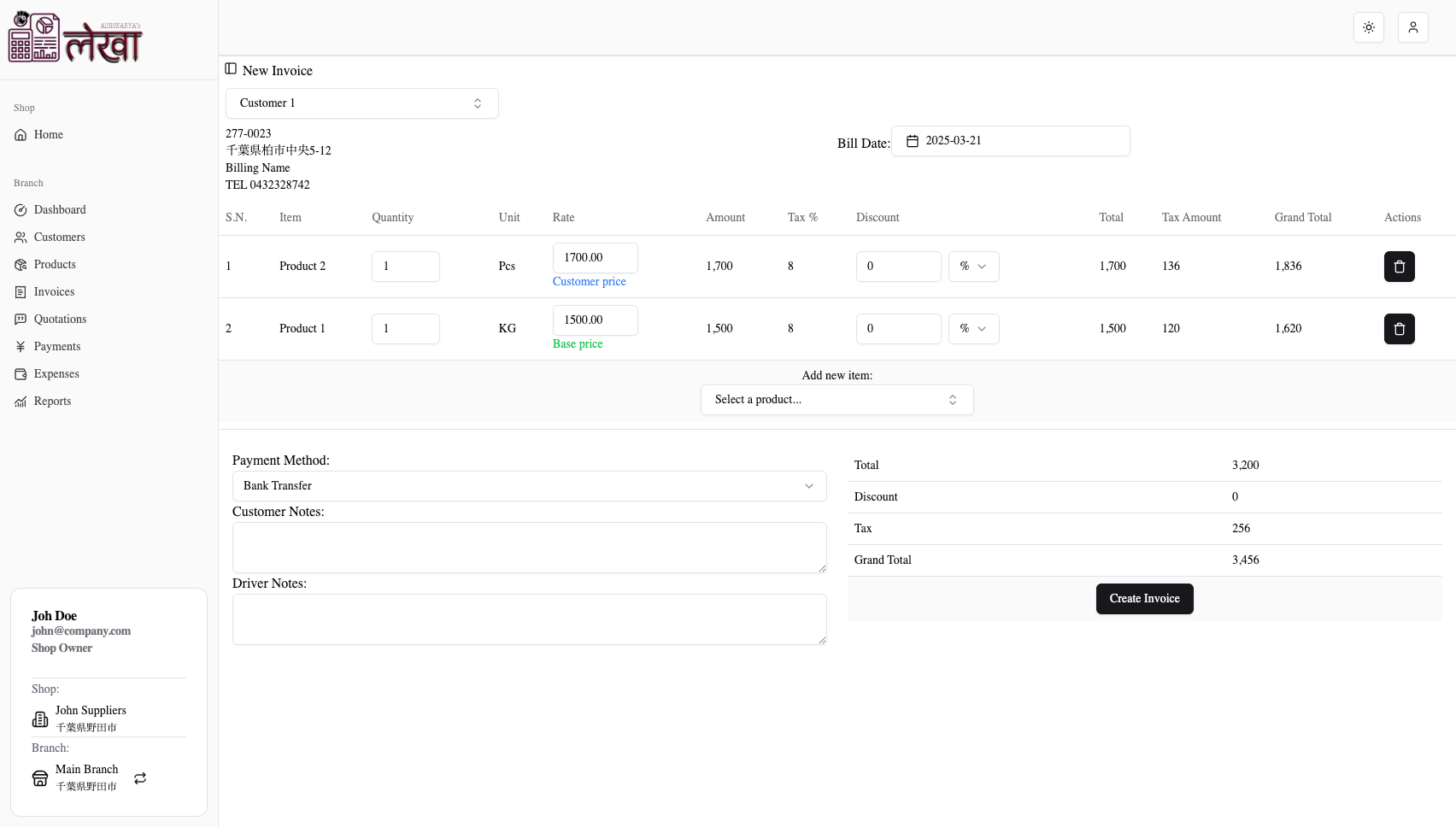Click the Customer price link under rate

pyautogui.click(x=590, y=281)
